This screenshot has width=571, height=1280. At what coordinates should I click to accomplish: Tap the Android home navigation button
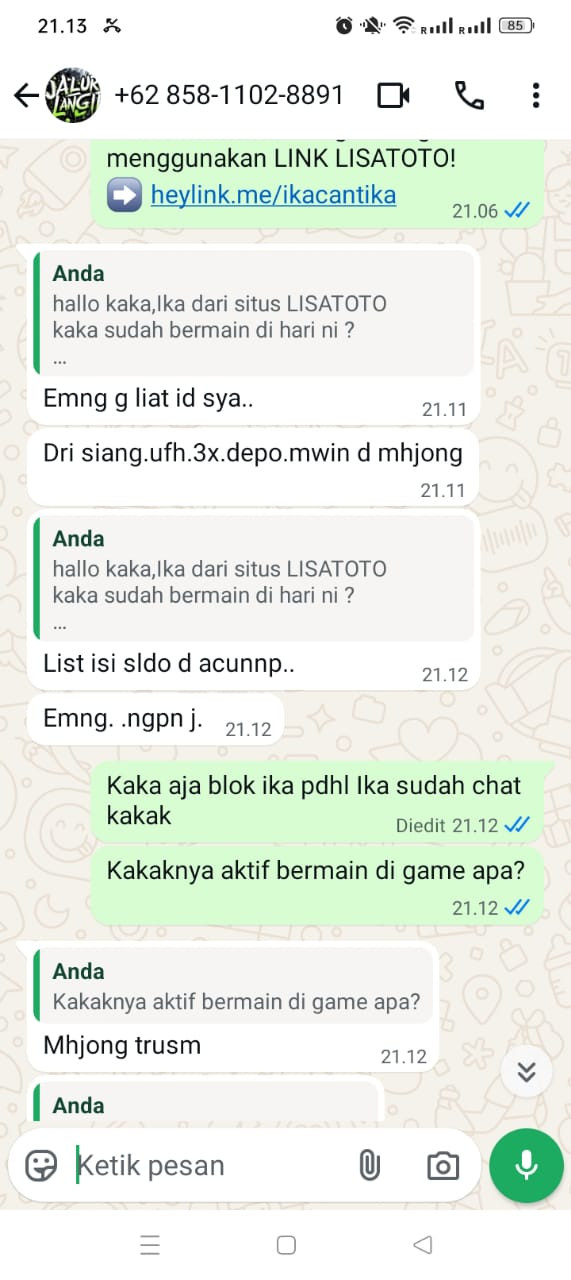pos(286,1245)
